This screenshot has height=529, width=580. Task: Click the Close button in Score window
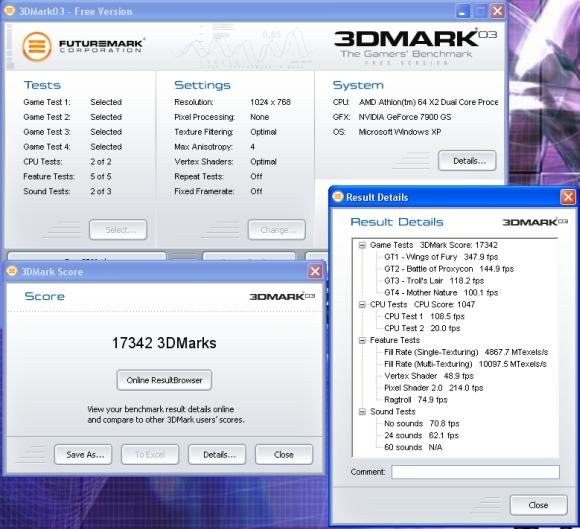coord(284,454)
